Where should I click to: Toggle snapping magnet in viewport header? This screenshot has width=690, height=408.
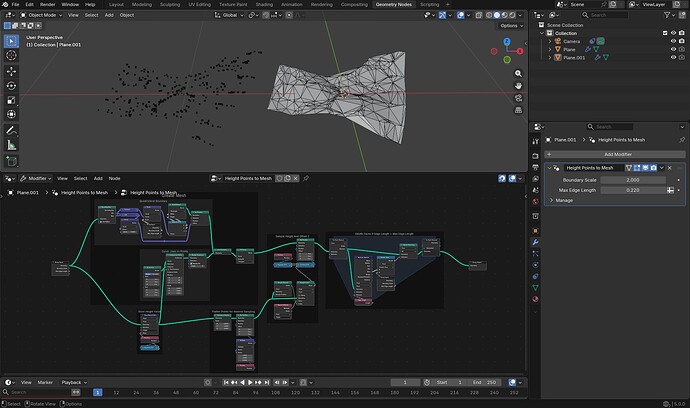click(266, 15)
